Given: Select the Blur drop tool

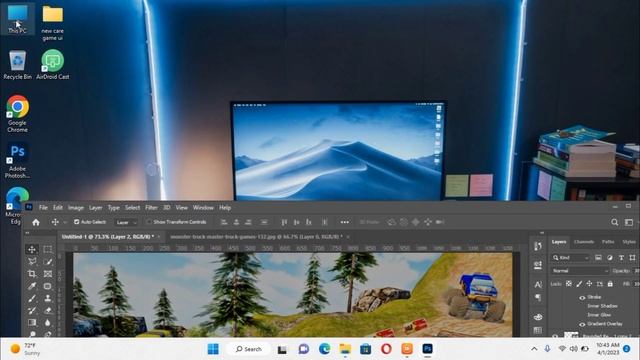Looking at the screenshot, I should [x=48, y=322].
